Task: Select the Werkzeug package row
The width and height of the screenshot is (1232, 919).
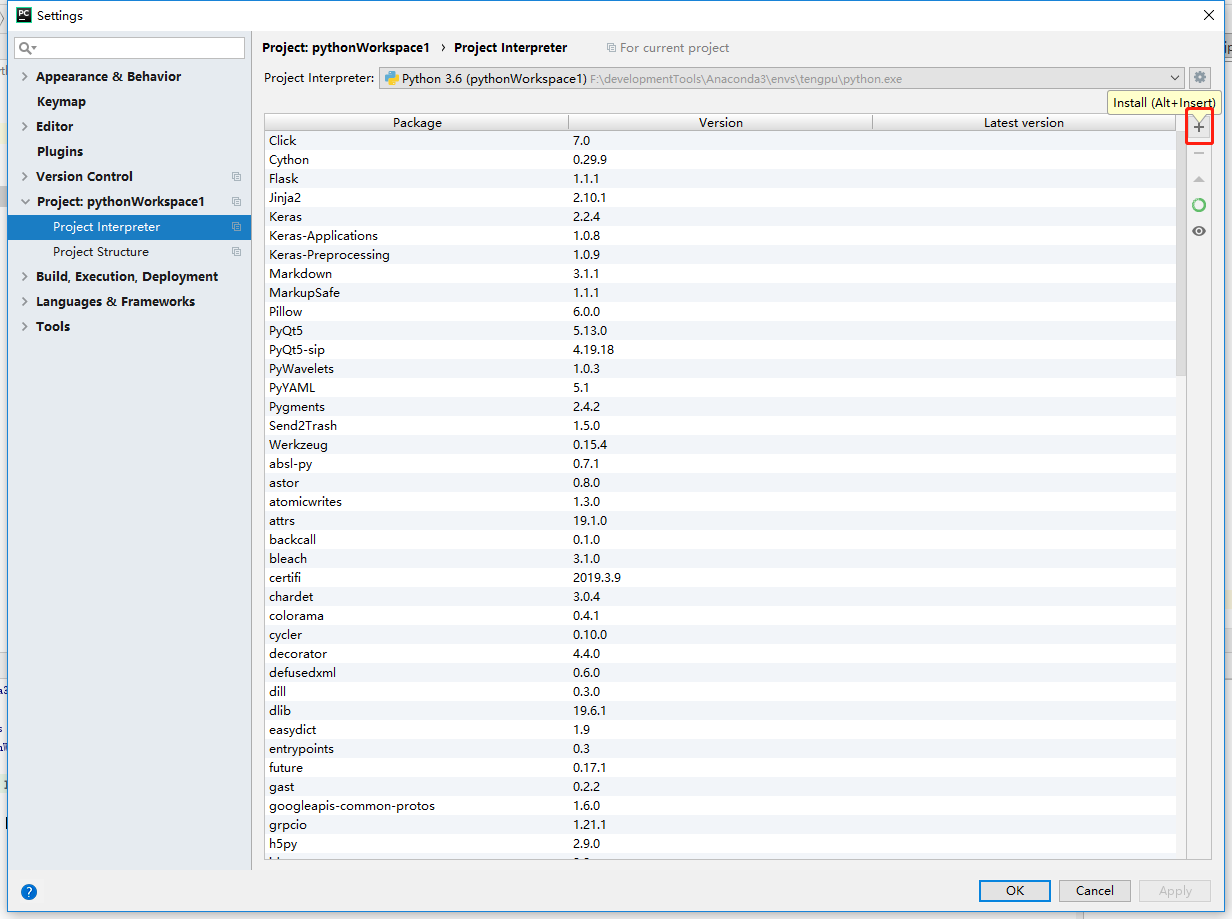Action: (720, 445)
